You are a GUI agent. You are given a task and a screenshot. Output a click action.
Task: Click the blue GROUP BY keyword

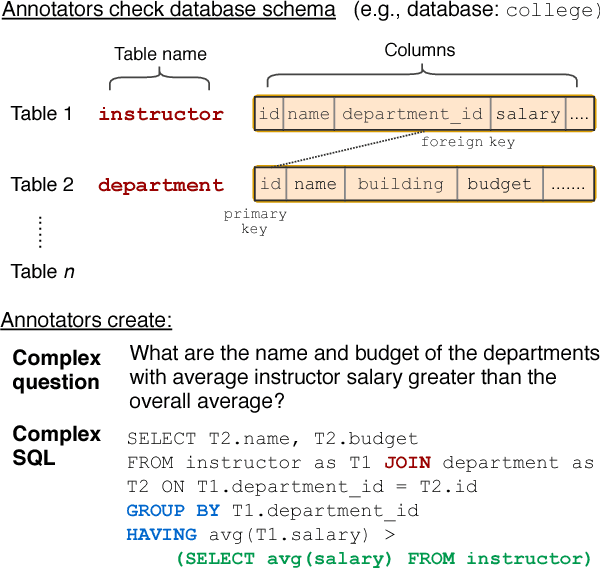pos(173,510)
